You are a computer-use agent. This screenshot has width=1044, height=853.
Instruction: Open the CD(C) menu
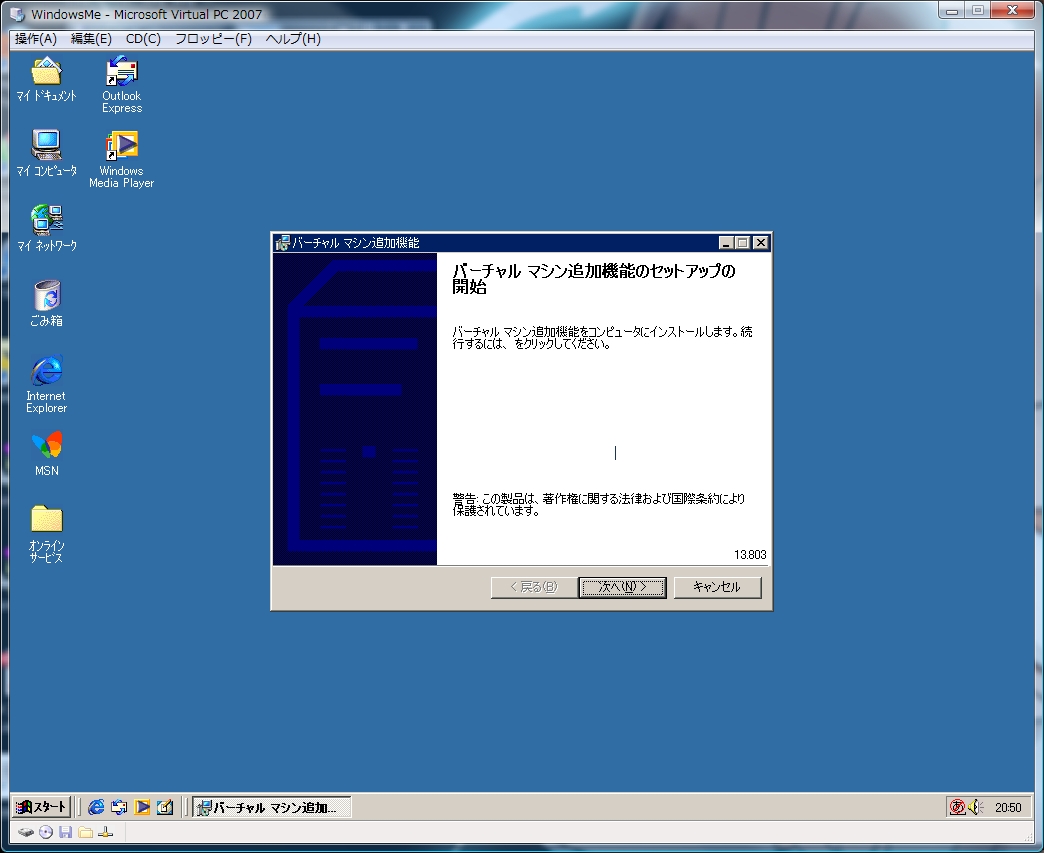point(143,39)
